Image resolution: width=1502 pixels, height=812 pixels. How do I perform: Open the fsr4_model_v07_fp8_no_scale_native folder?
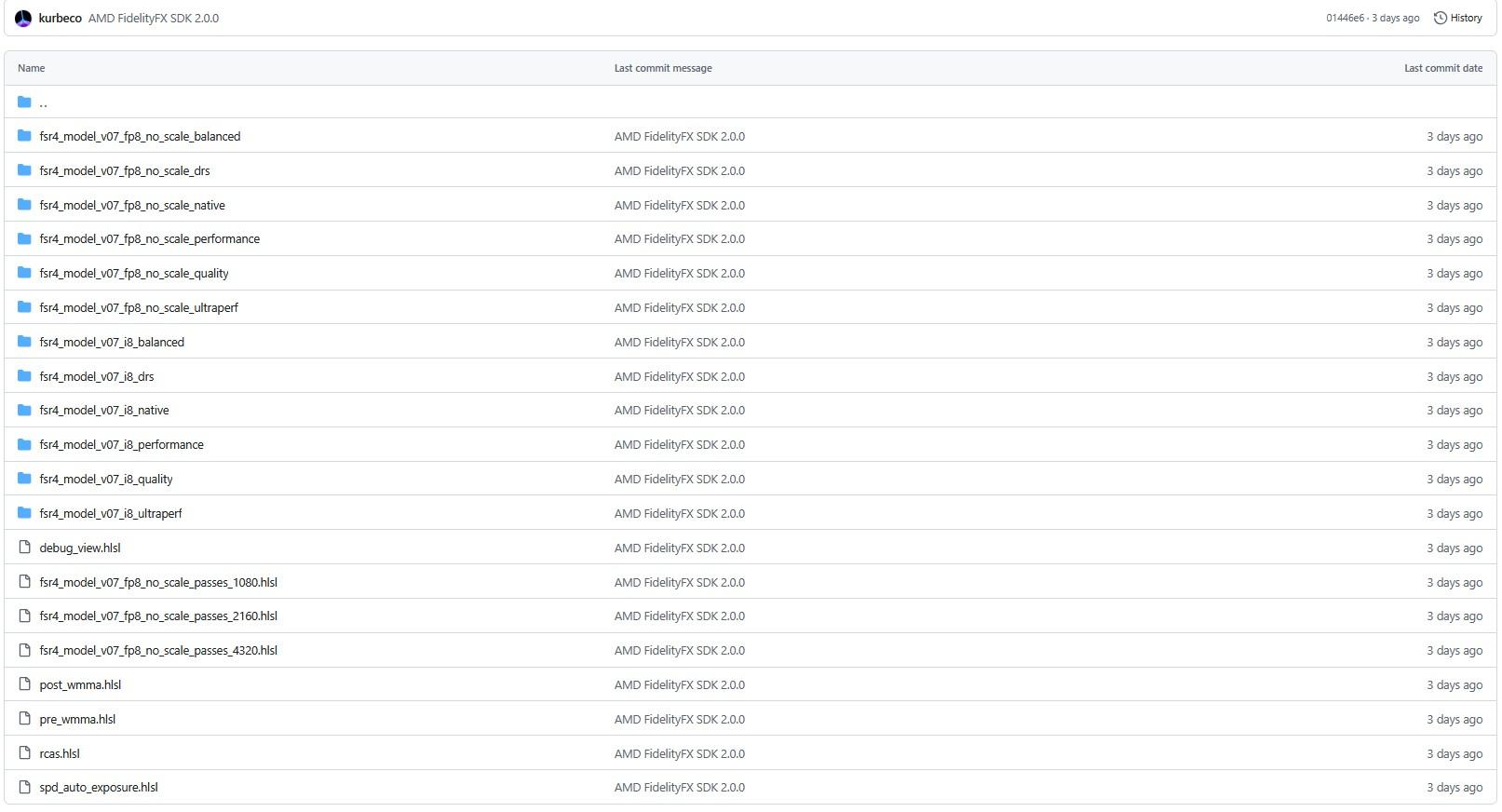(x=132, y=205)
